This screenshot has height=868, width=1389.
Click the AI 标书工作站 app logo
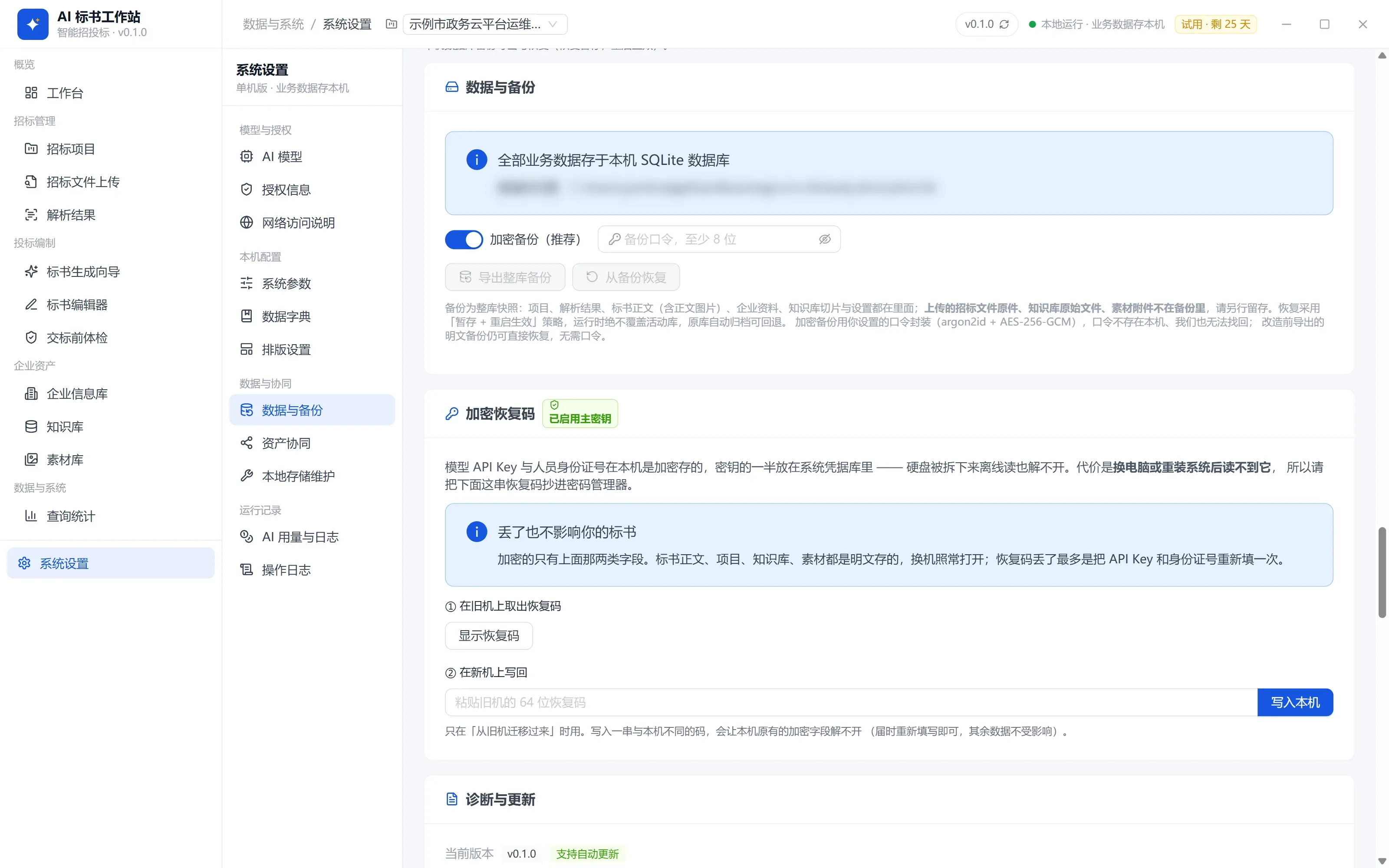pyautogui.click(x=33, y=24)
